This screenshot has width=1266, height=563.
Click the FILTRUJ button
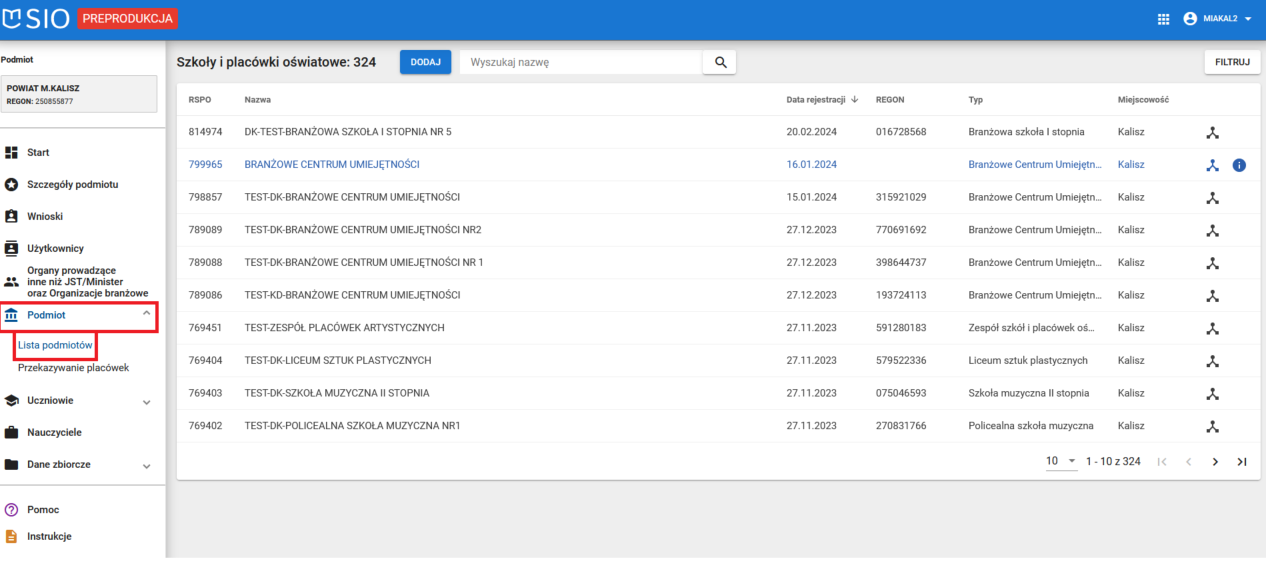[1231, 62]
